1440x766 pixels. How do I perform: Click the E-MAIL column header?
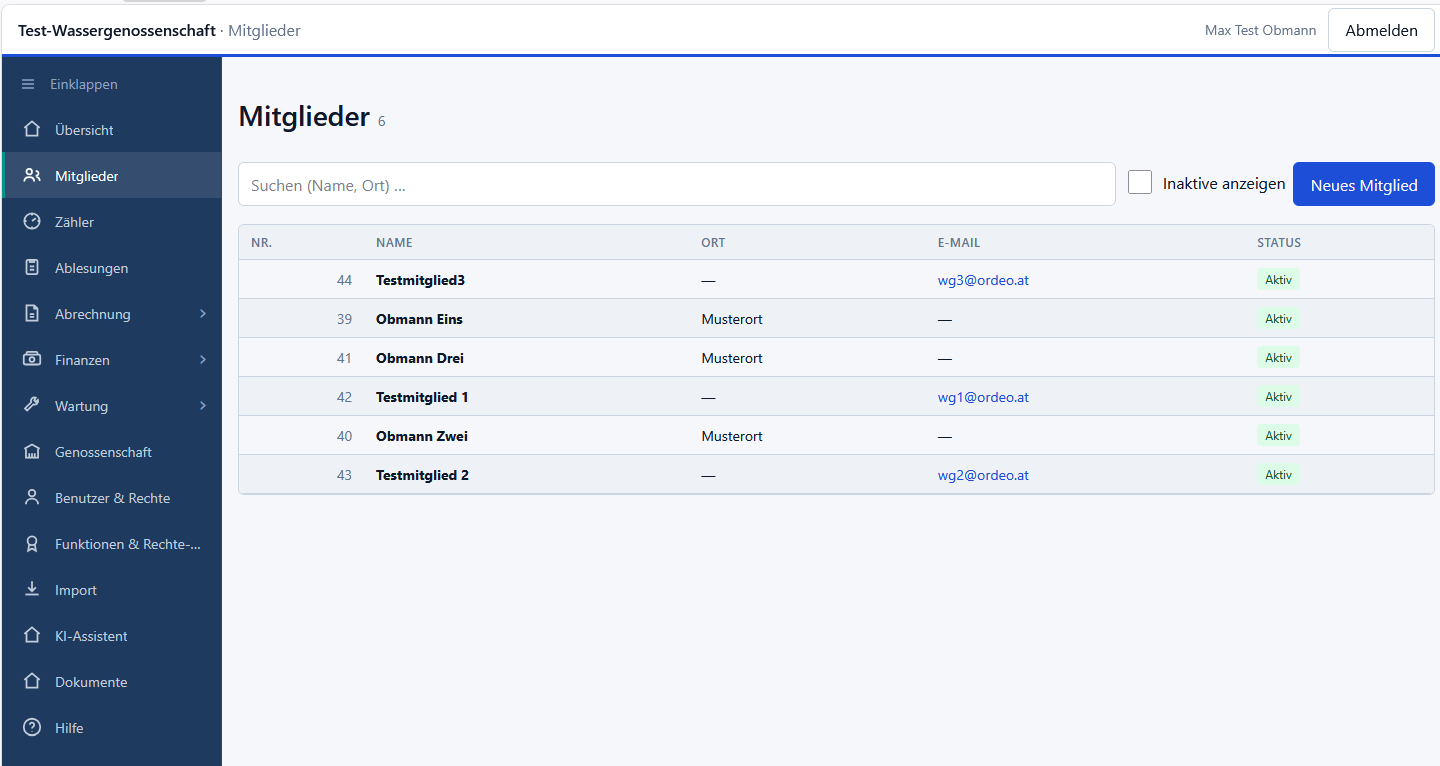[959, 243]
